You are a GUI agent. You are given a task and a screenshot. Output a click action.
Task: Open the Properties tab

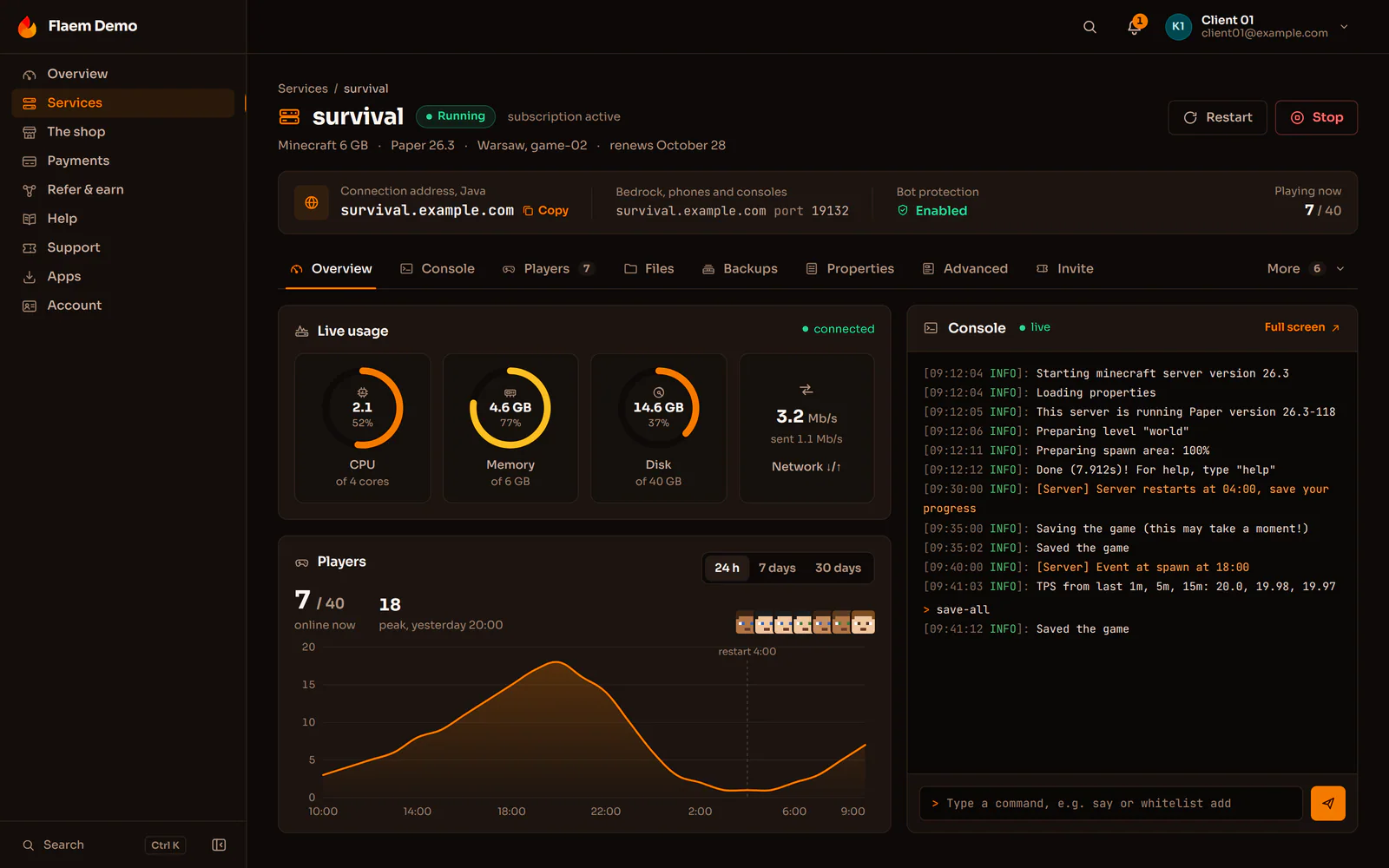(x=850, y=269)
